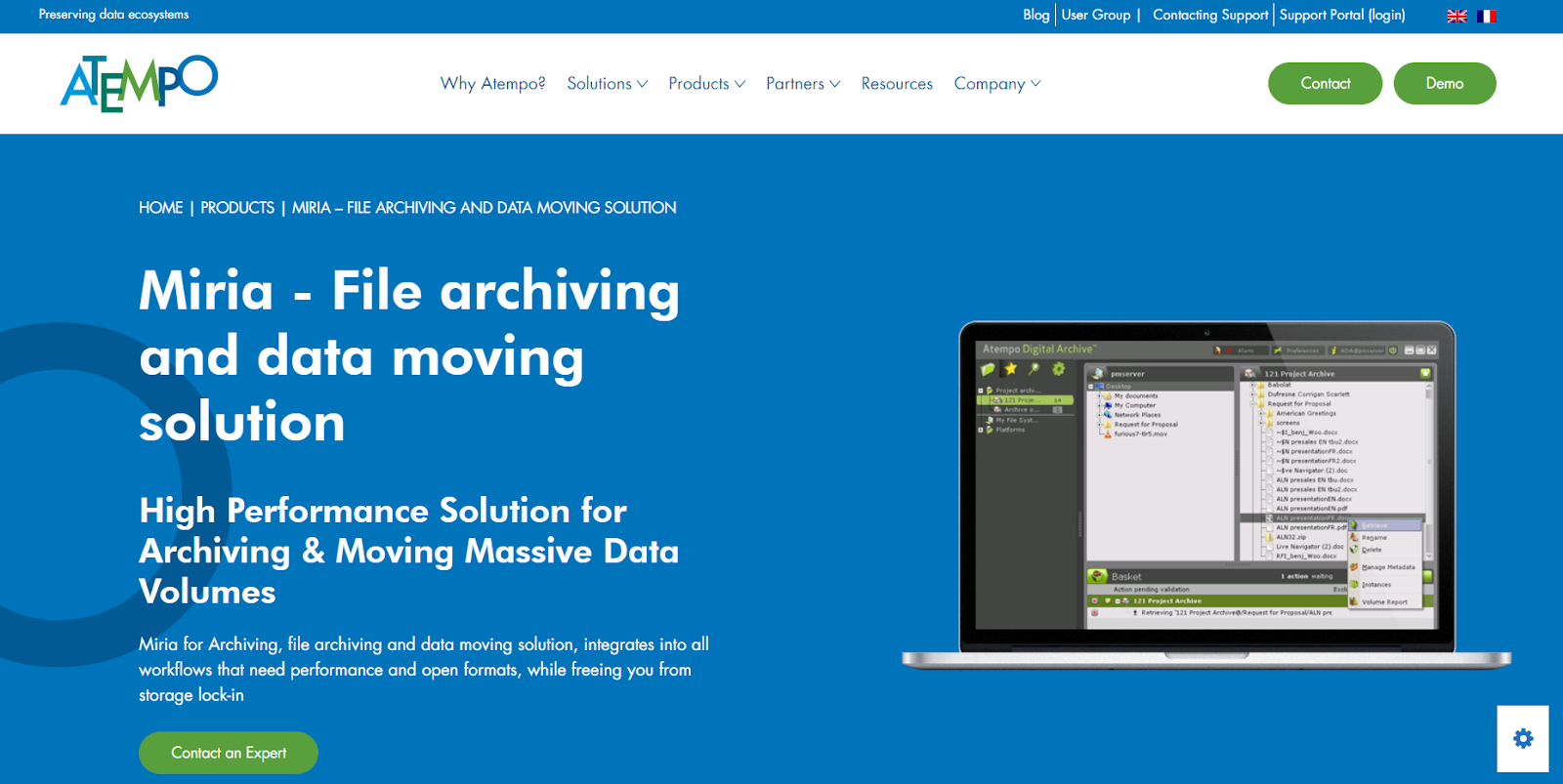Image resolution: width=1563 pixels, height=784 pixels.
Task: Open the Blog link
Action: tap(1035, 15)
